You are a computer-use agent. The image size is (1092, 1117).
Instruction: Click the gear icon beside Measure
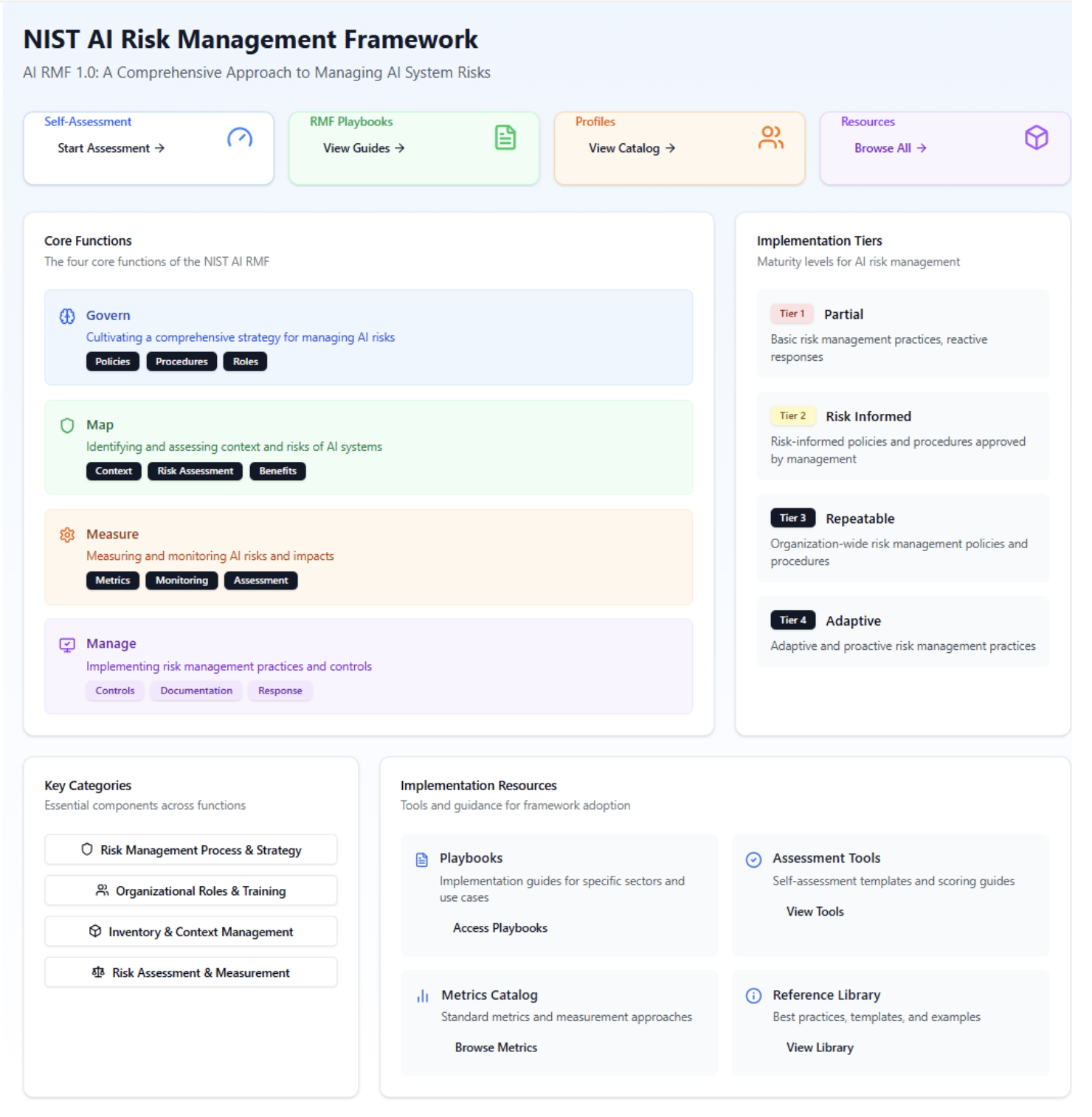[x=67, y=535]
